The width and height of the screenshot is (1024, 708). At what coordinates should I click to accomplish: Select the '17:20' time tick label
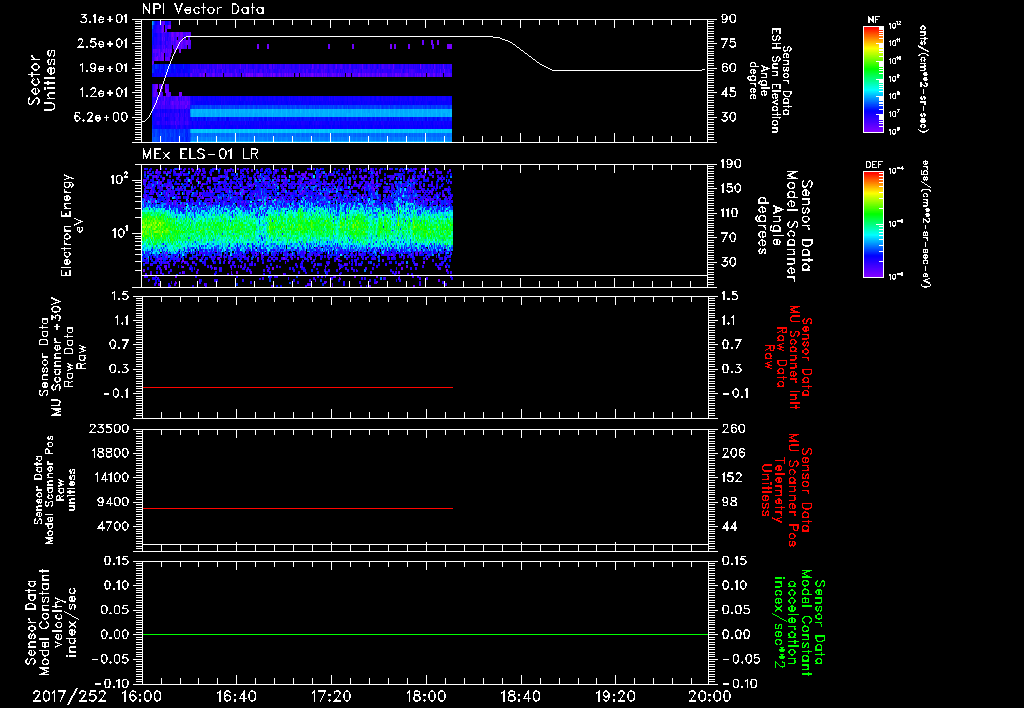331,696
